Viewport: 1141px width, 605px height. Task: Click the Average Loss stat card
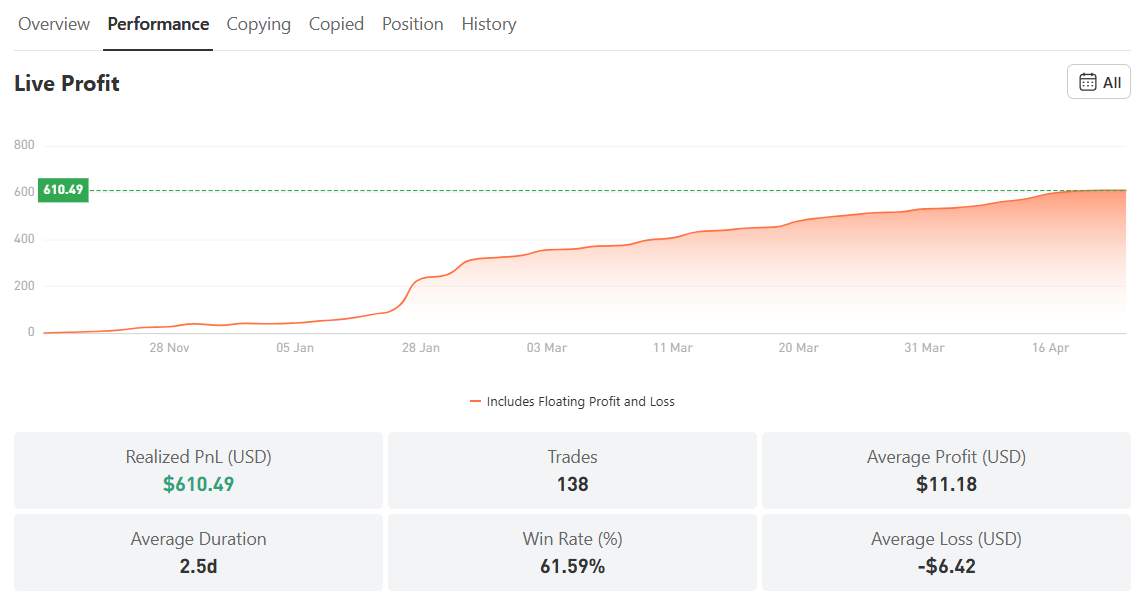[x=945, y=552]
